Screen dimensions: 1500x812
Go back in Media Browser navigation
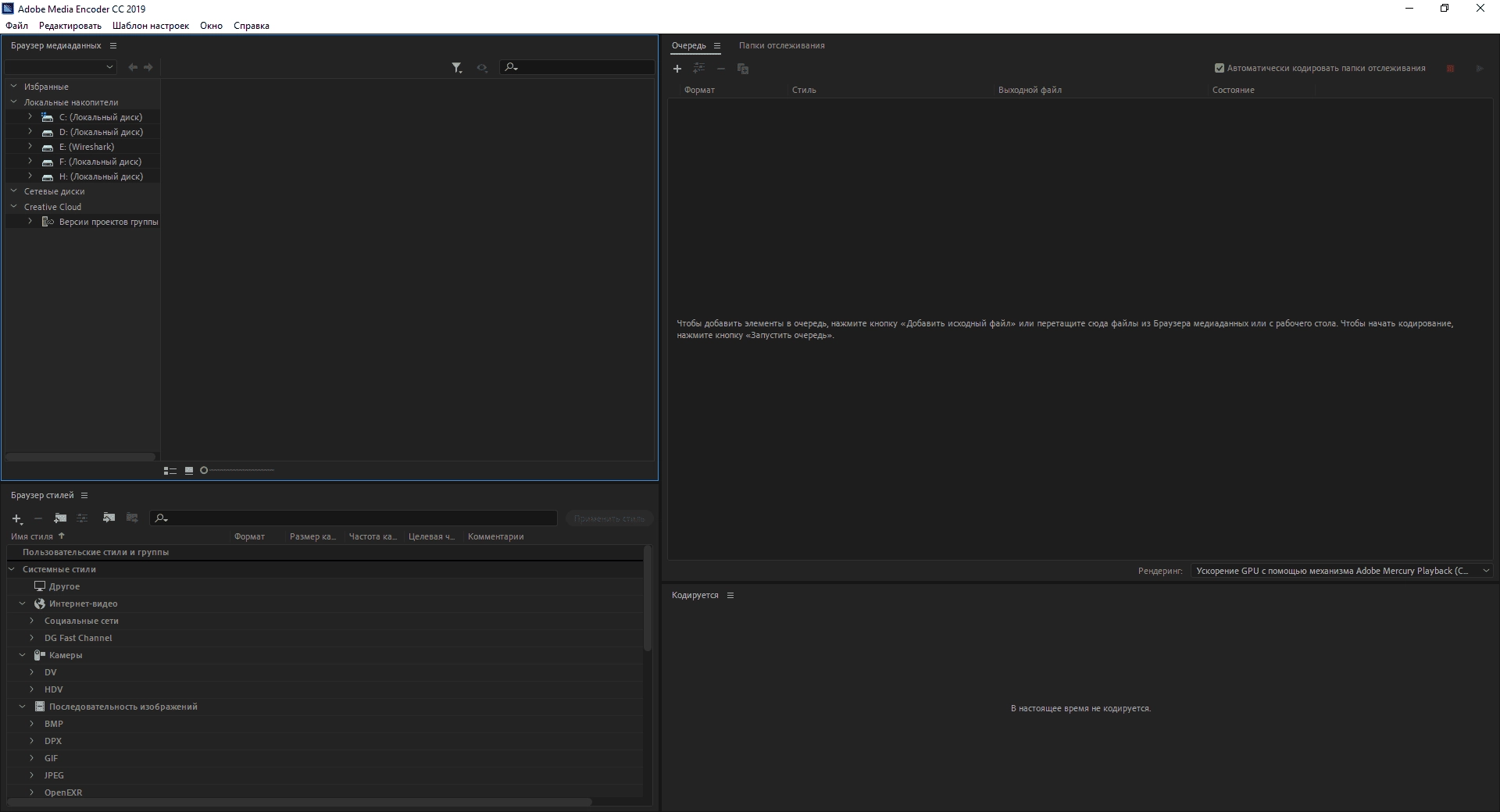(133, 68)
